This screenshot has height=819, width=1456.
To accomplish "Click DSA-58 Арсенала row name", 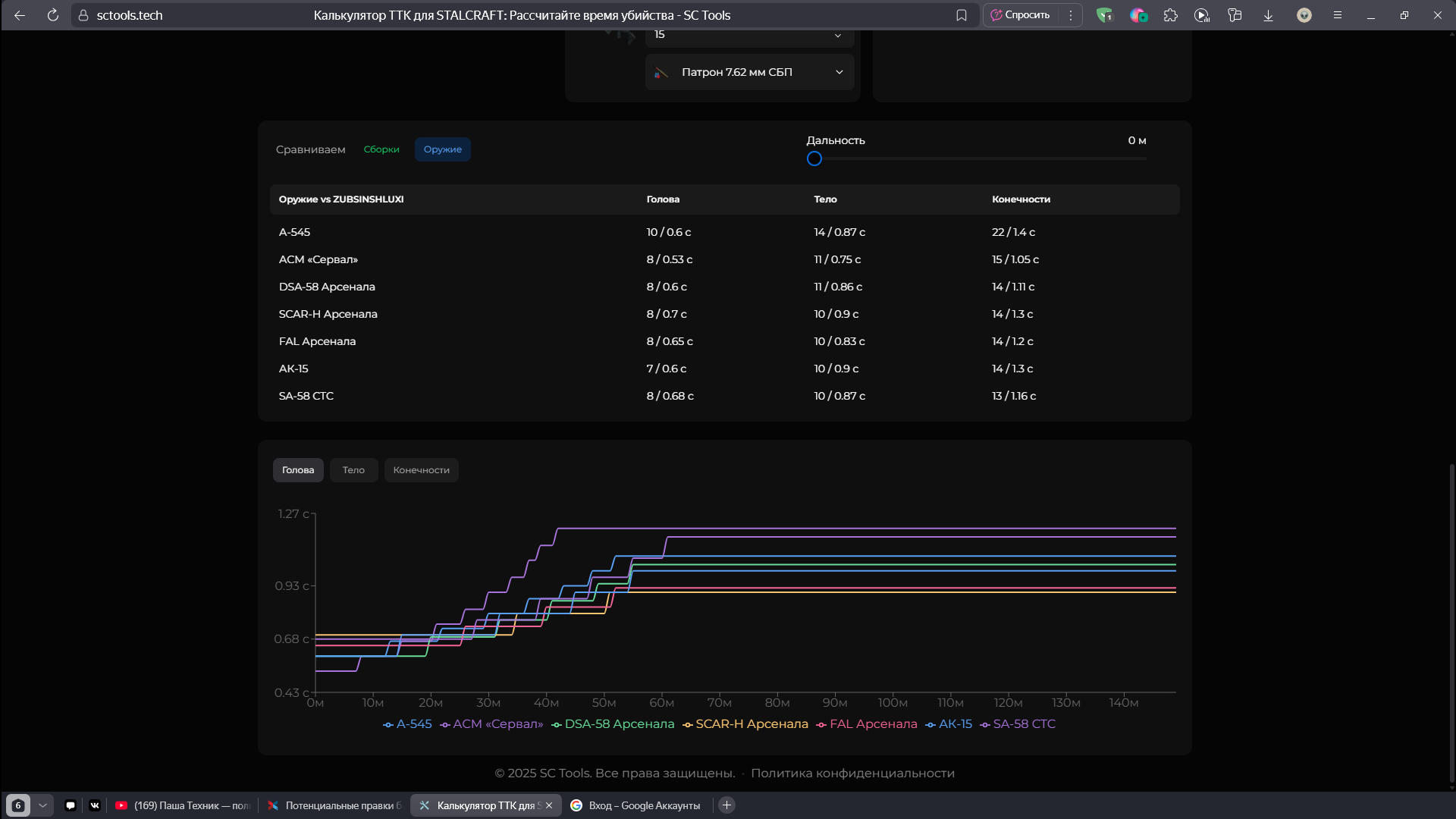I will (x=327, y=287).
